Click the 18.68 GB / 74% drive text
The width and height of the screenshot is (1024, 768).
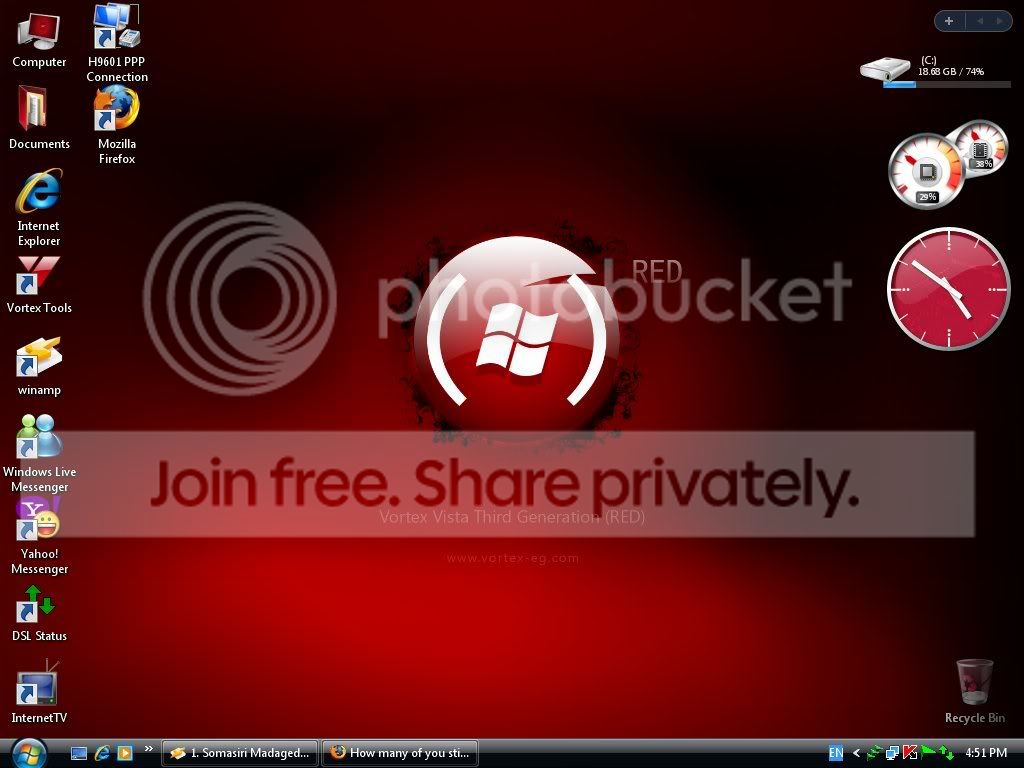pyautogui.click(x=951, y=72)
